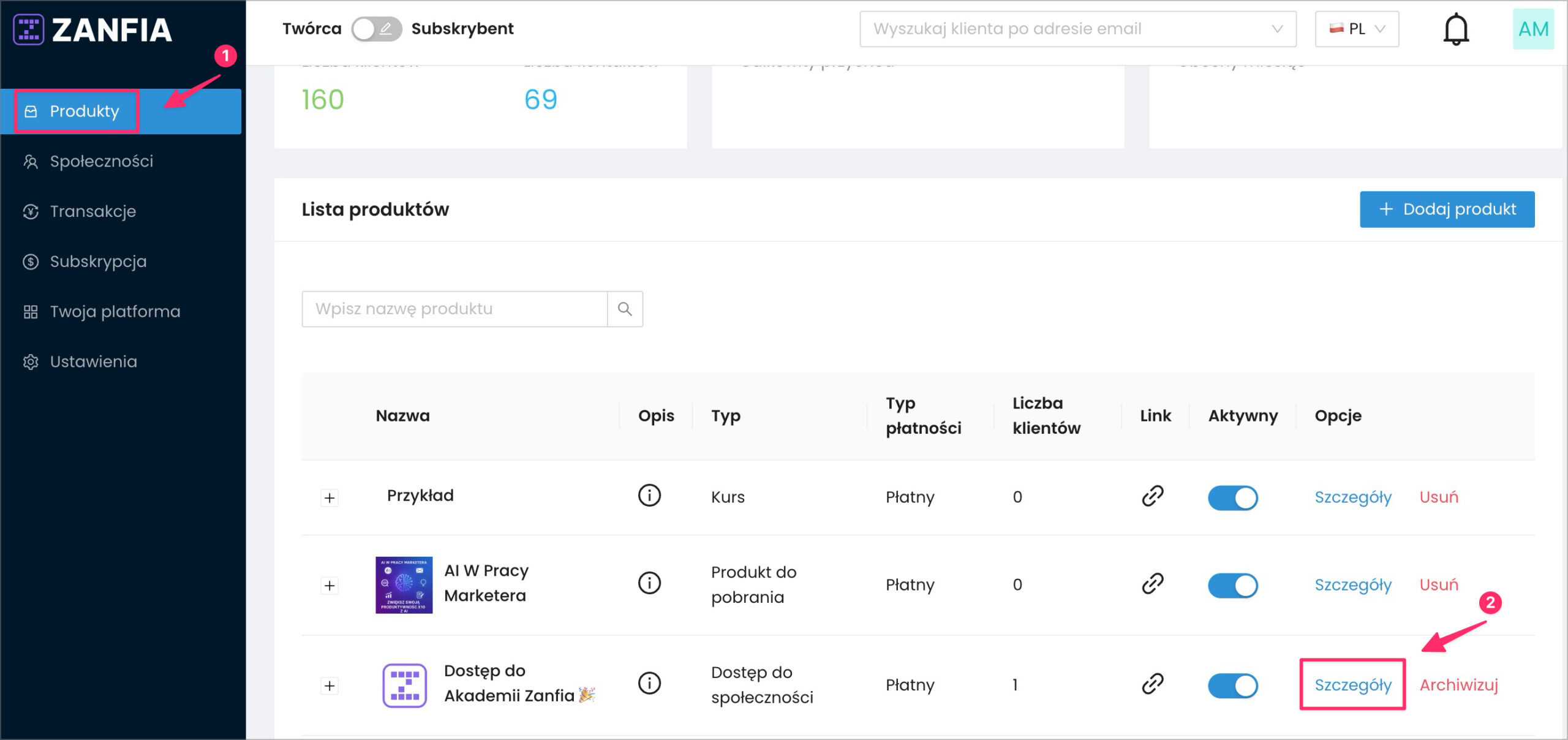Click the Dodaj produkt button
The height and width of the screenshot is (740, 1568).
point(1447,210)
